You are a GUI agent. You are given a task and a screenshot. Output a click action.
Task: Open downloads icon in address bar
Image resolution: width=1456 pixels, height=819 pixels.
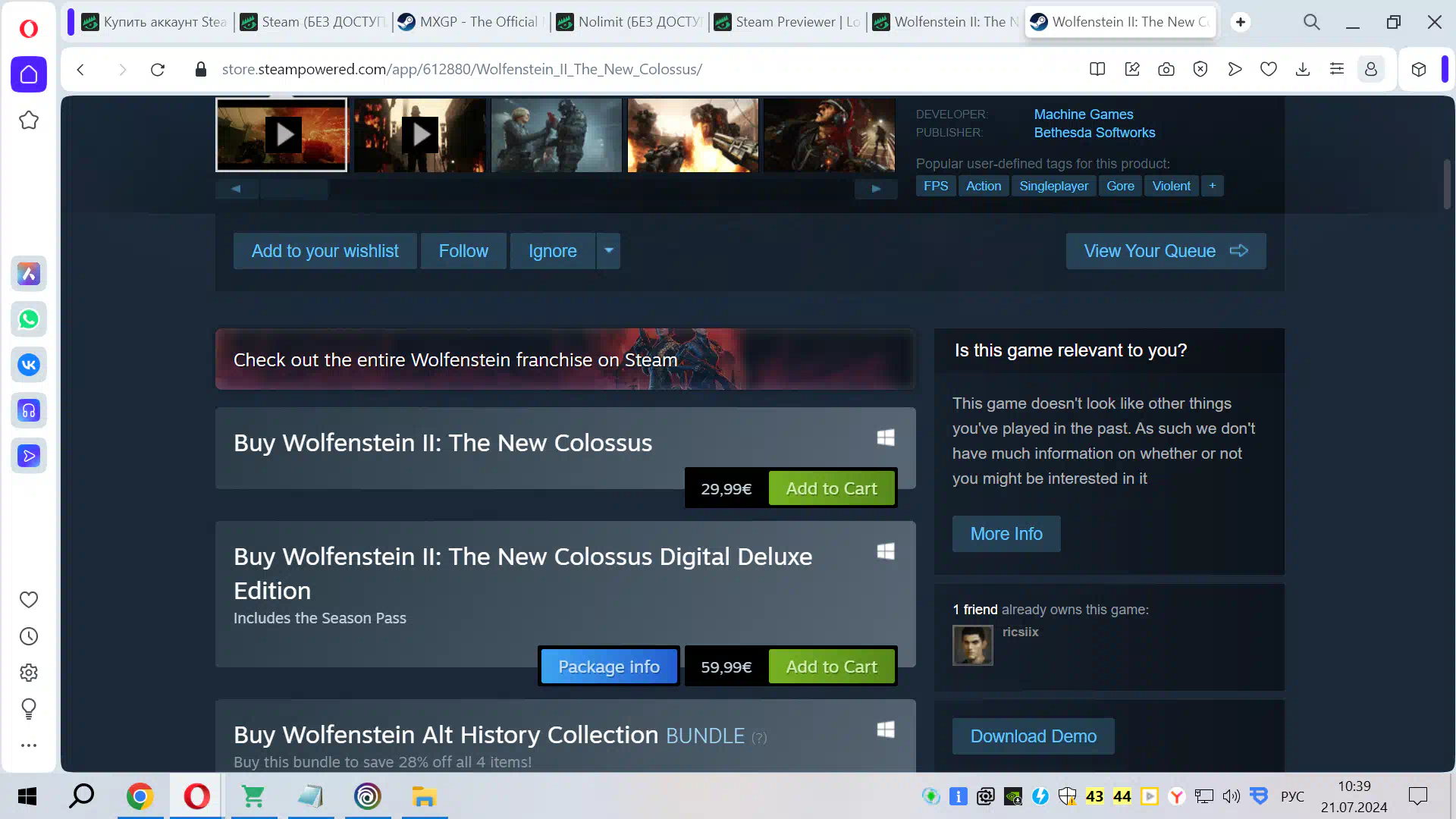(x=1303, y=70)
